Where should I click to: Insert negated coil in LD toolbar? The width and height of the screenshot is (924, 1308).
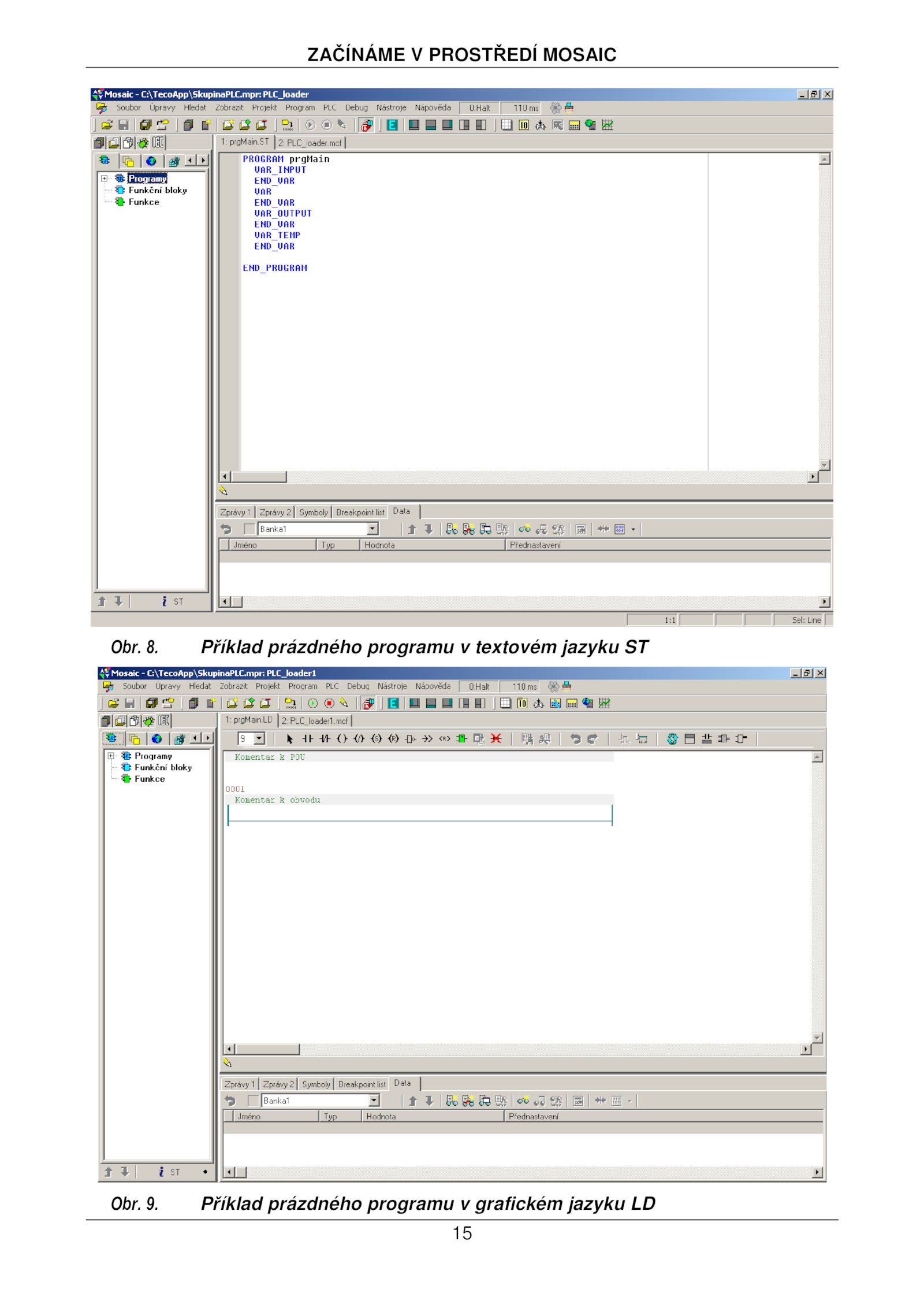[x=359, y=739]
